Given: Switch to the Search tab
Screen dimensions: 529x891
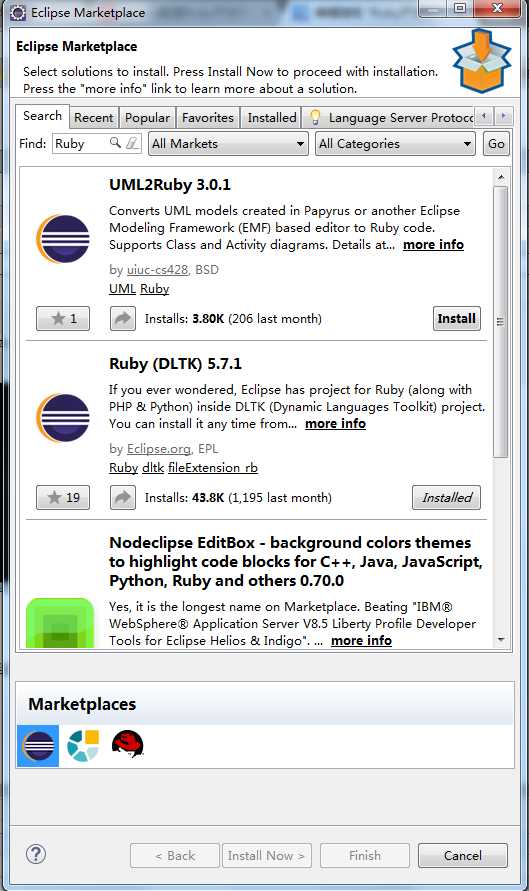Looking at the screenshot, I should coord(43,116).
